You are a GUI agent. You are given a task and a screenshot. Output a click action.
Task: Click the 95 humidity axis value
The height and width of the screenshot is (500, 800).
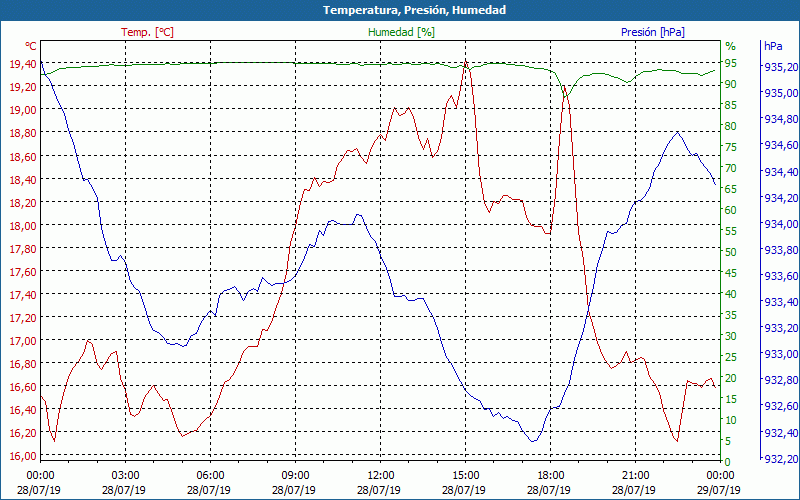731,63
